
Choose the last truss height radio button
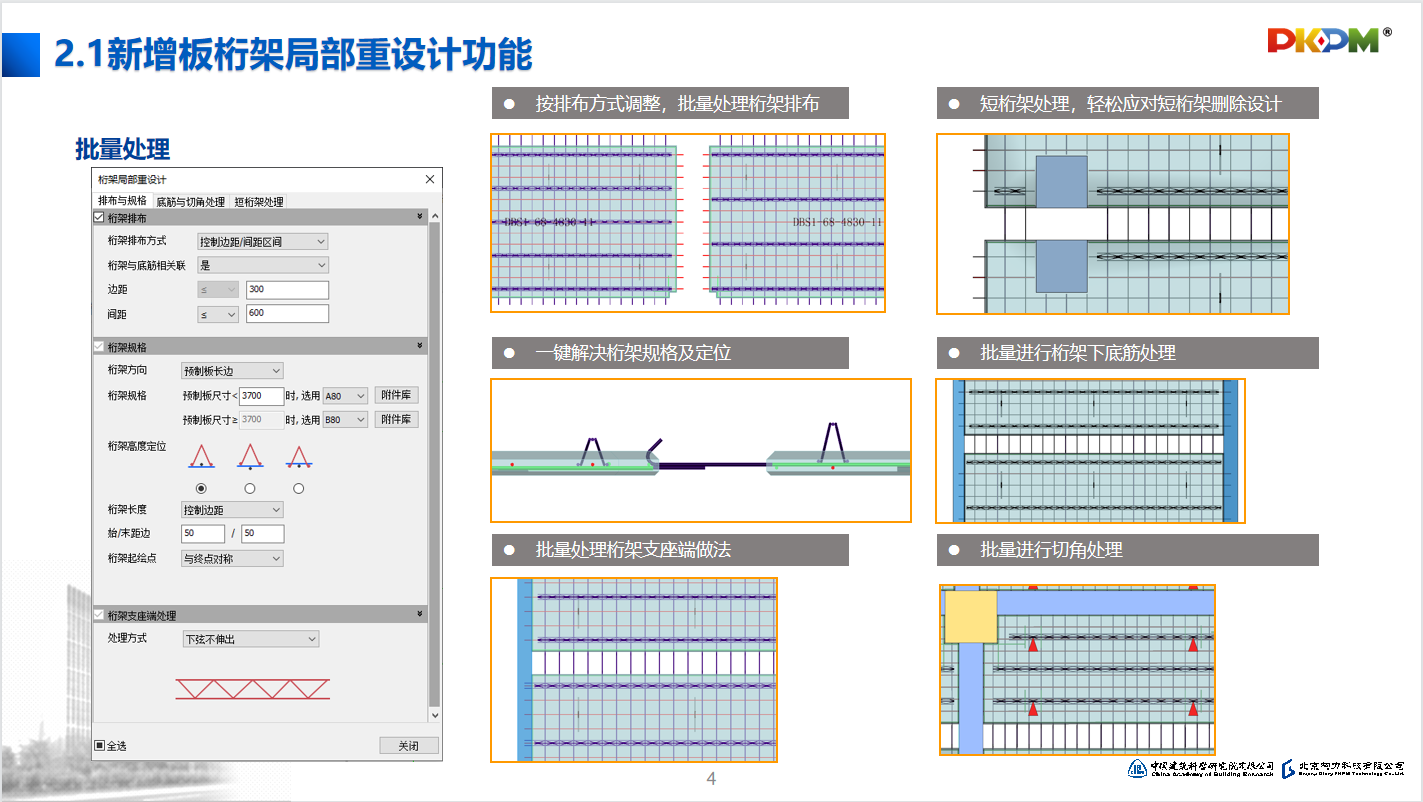tap(298, 488)
